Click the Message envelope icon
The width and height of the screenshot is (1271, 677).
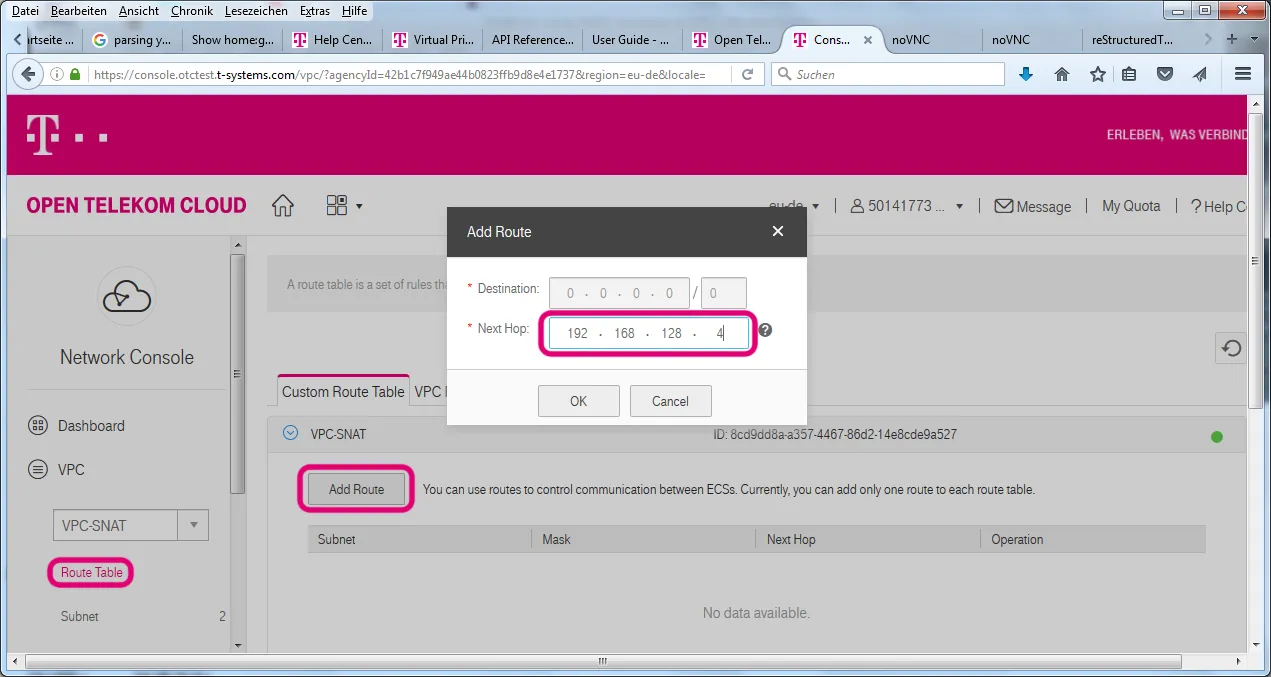[1003, 206]
